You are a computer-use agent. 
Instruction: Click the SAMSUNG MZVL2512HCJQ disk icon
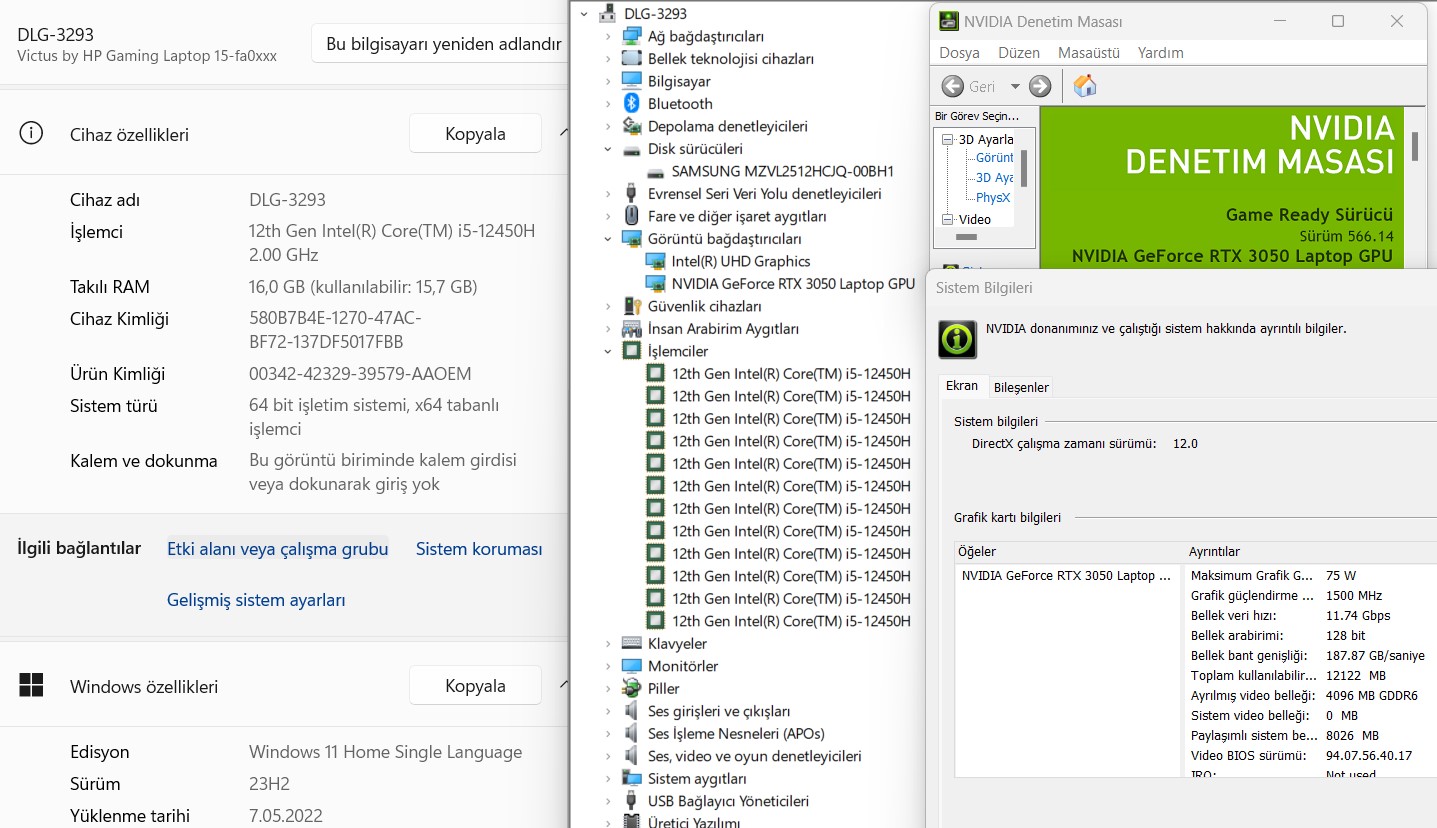[655, 172]
